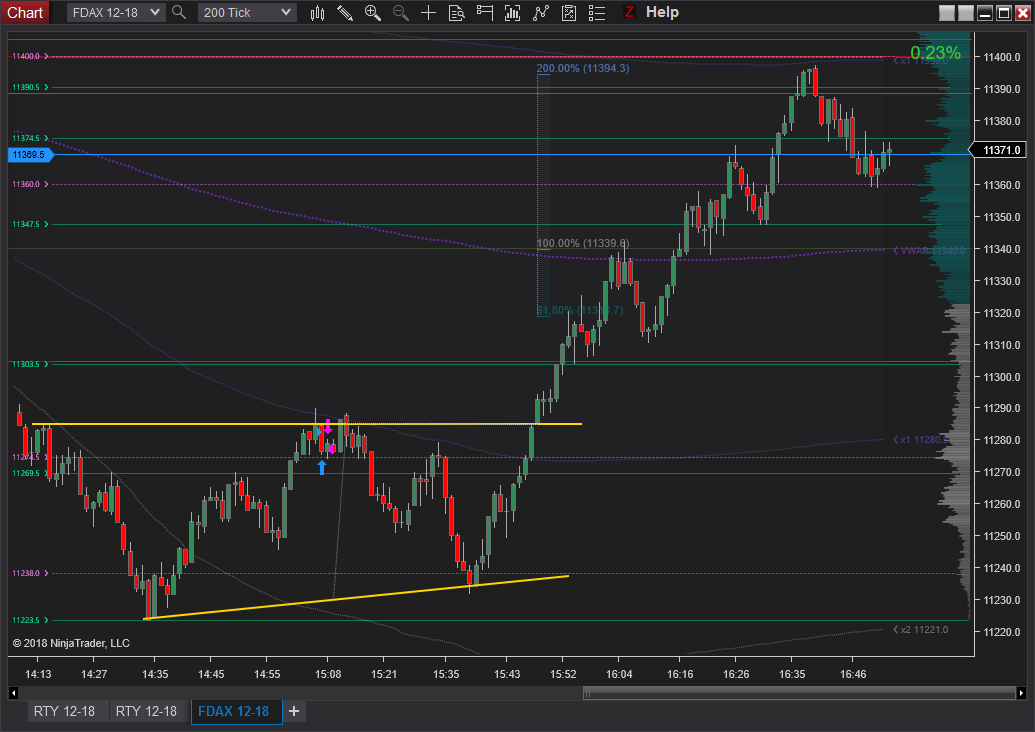Click the 11300.0 price axis label
Viewport: 1035px width, 732px height.
pyautogui.click(x=1001, y=377)
